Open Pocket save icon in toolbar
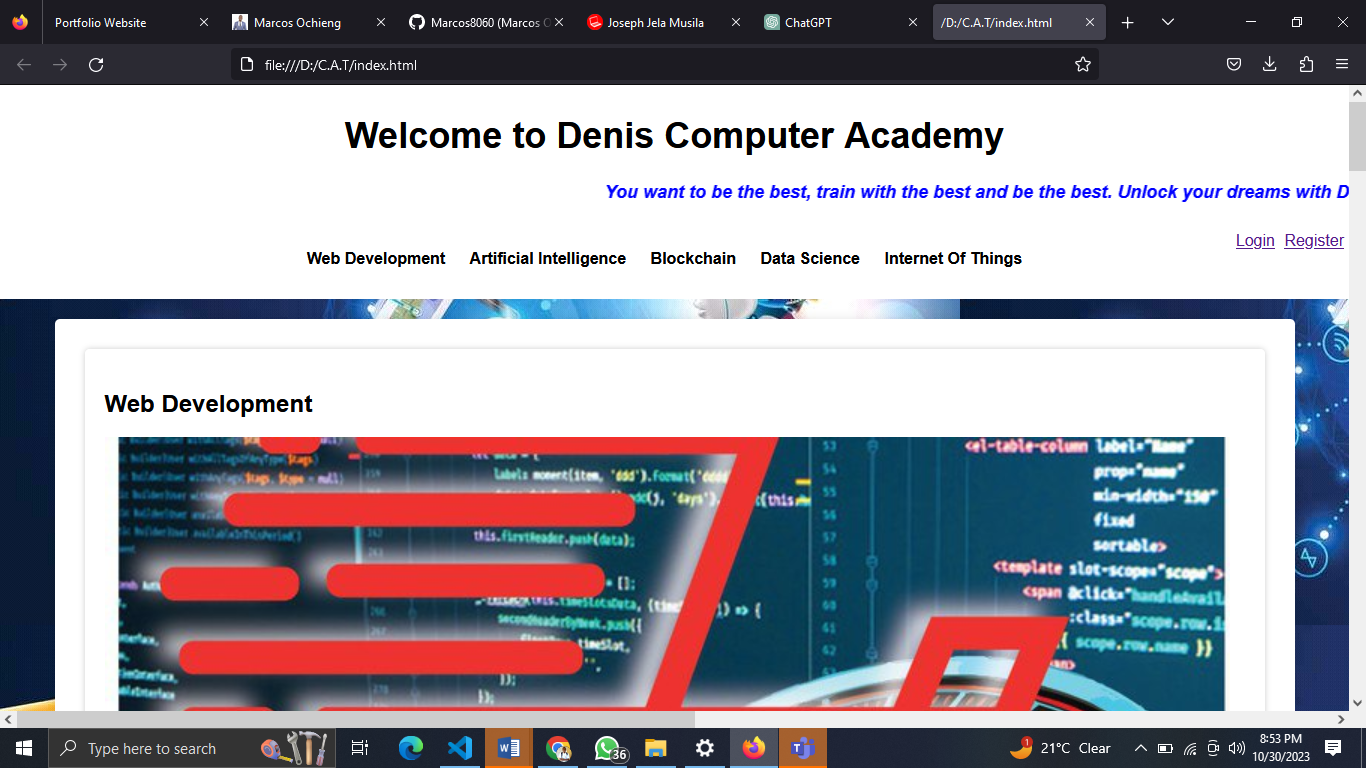The width and height of the screenshot is (1366, 768). point(1234,65)
